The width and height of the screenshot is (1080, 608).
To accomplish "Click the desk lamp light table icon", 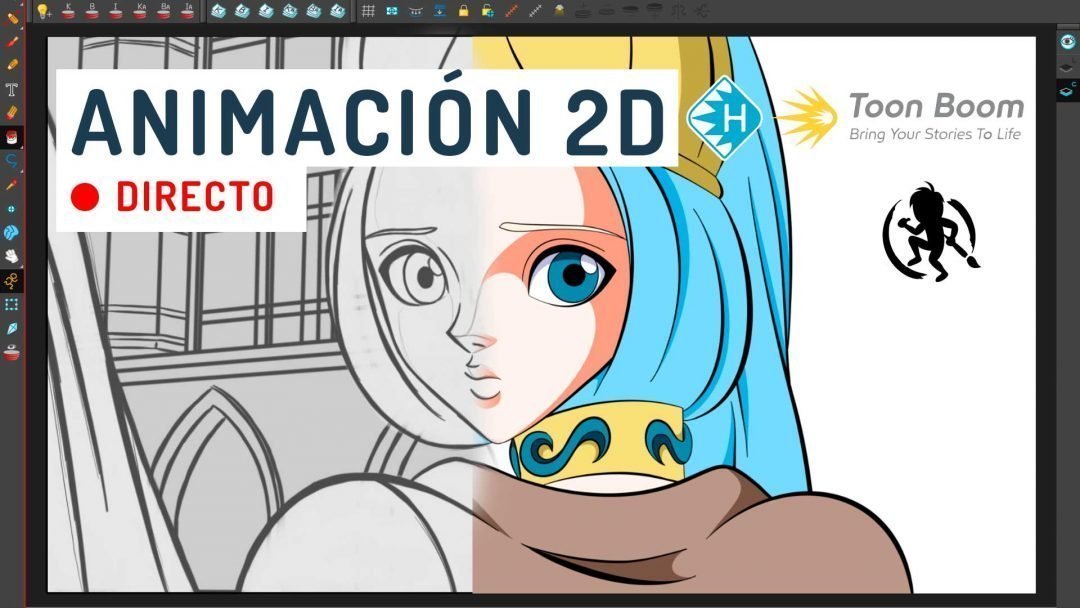I will (x=559, y=11).
